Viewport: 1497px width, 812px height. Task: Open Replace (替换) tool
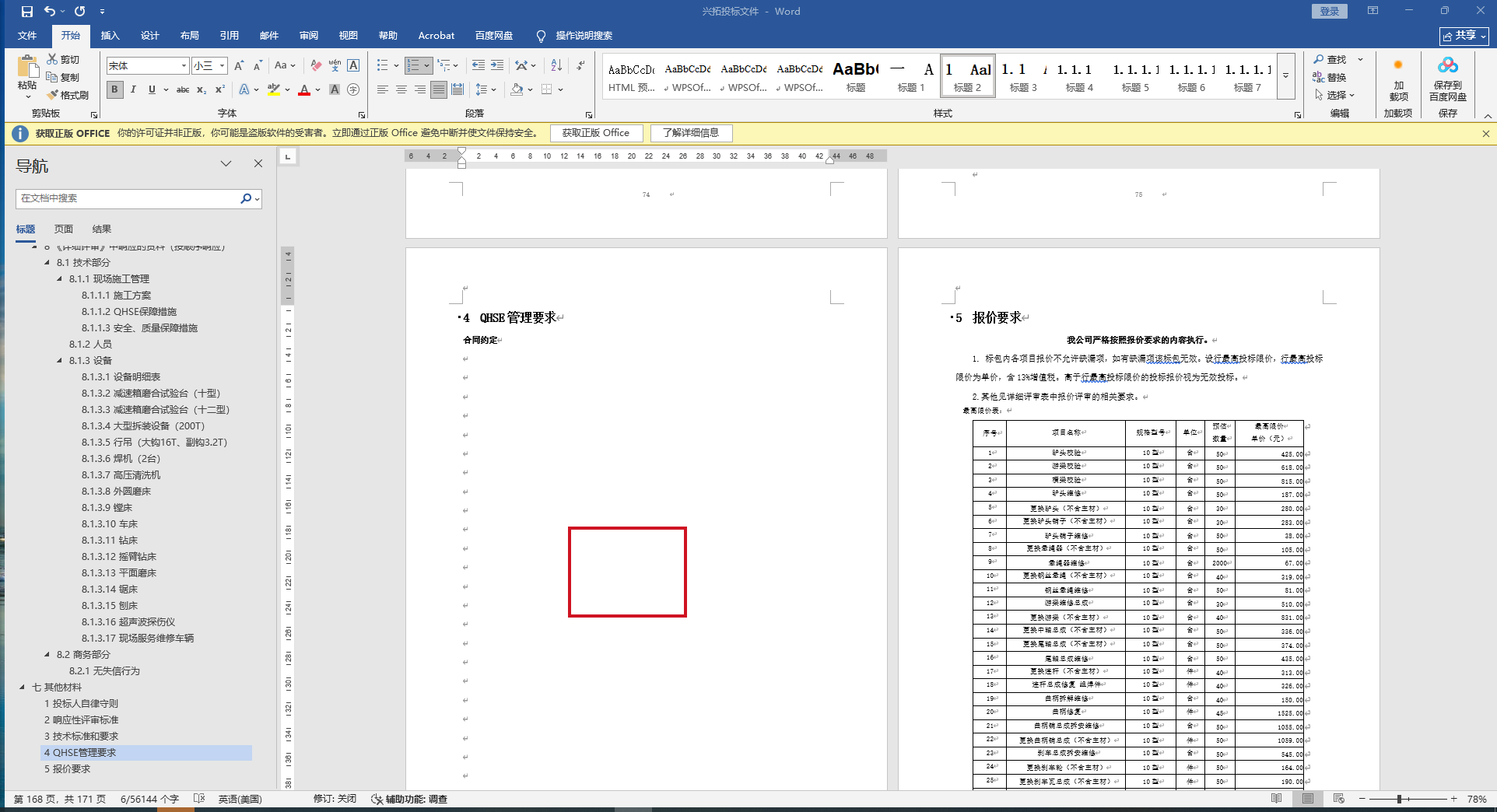(x=1330, y=77)
